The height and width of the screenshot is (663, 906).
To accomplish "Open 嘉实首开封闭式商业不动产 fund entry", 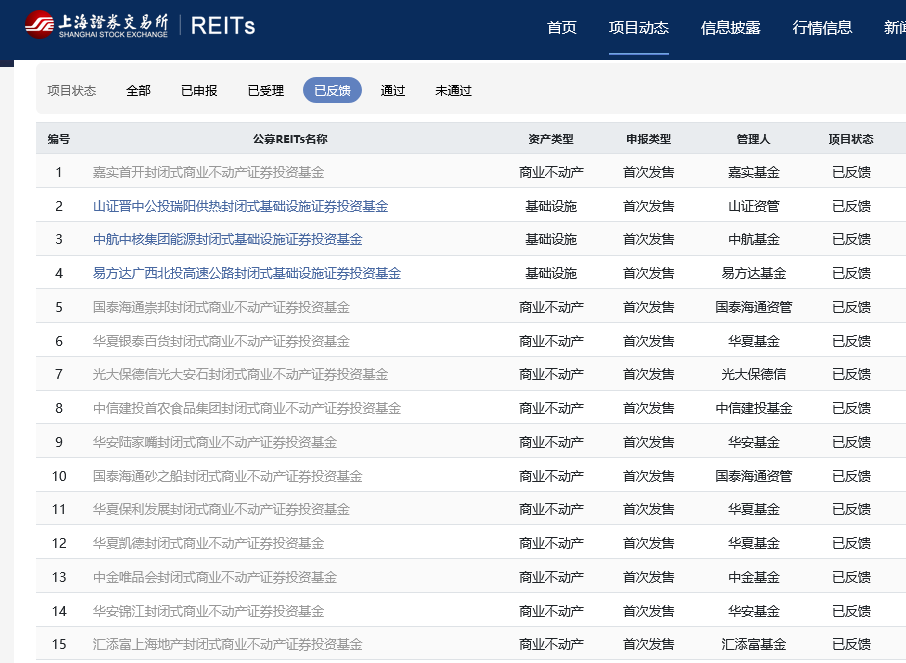I will pos(208,172).
